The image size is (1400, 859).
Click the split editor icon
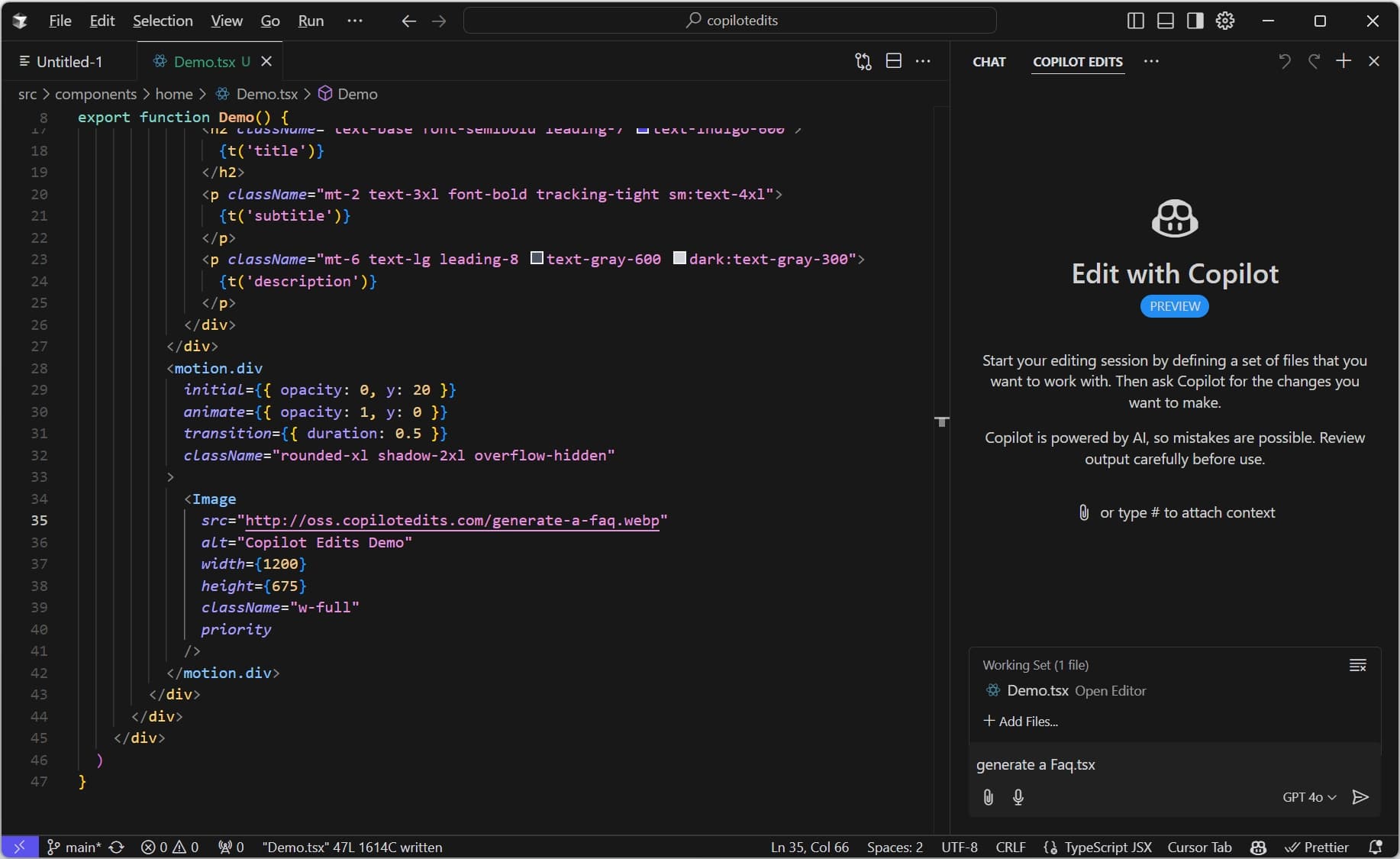click(893, 61)
